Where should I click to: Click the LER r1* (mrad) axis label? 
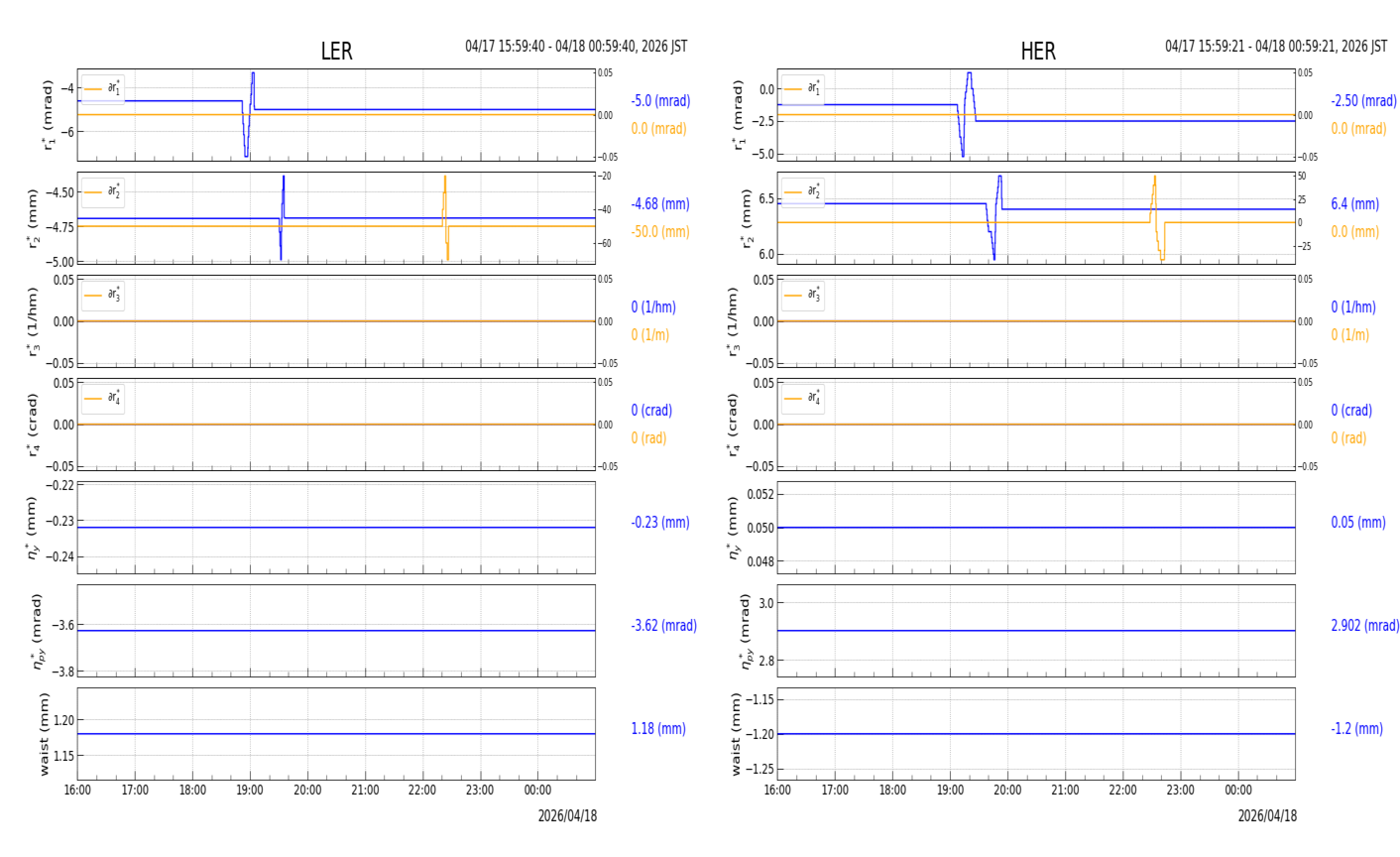click(x=47, y=115)
